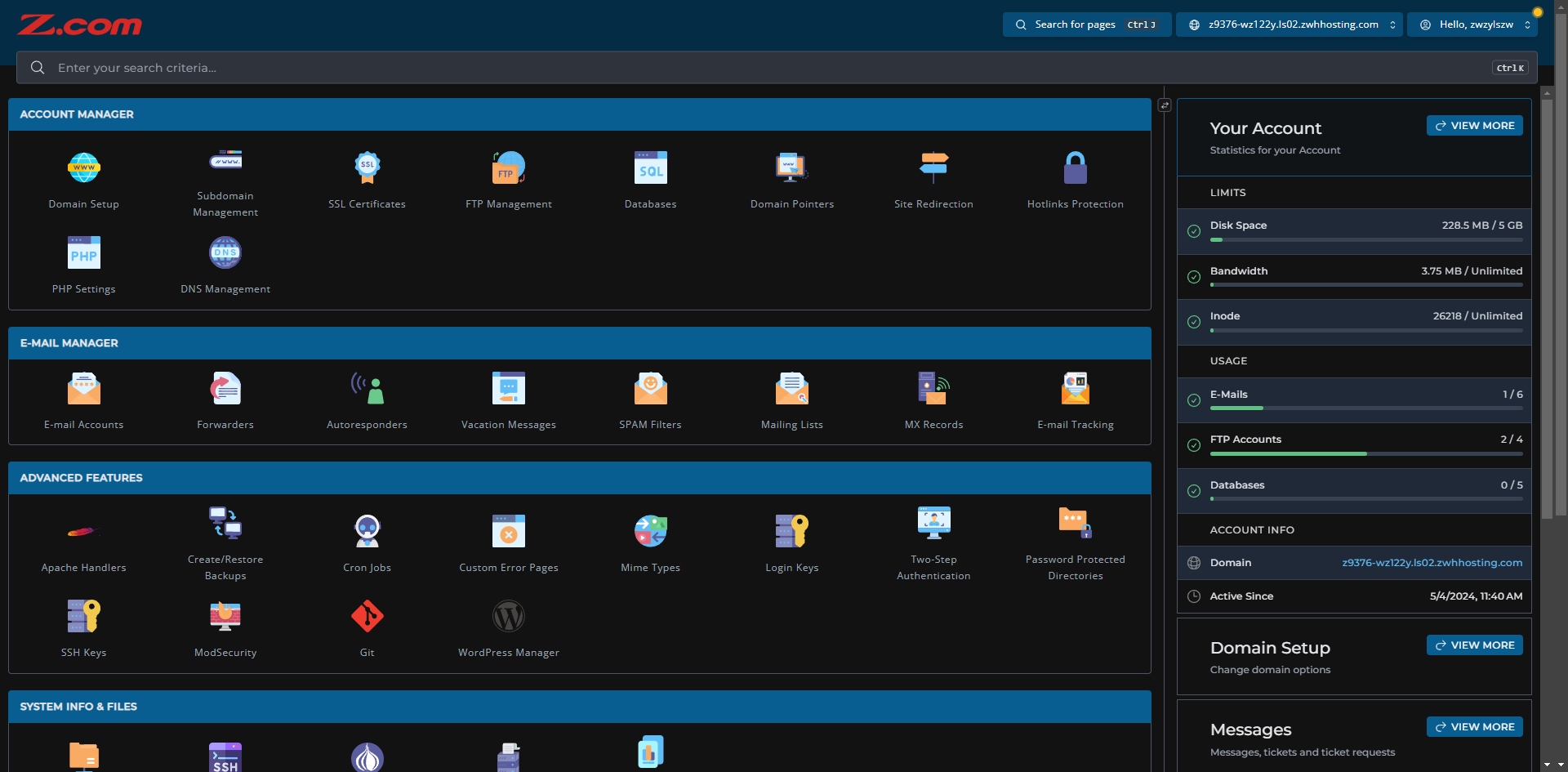Click View More for Domain Setup
Screen dimensions: 1568x772
(x=1475, y=645)
